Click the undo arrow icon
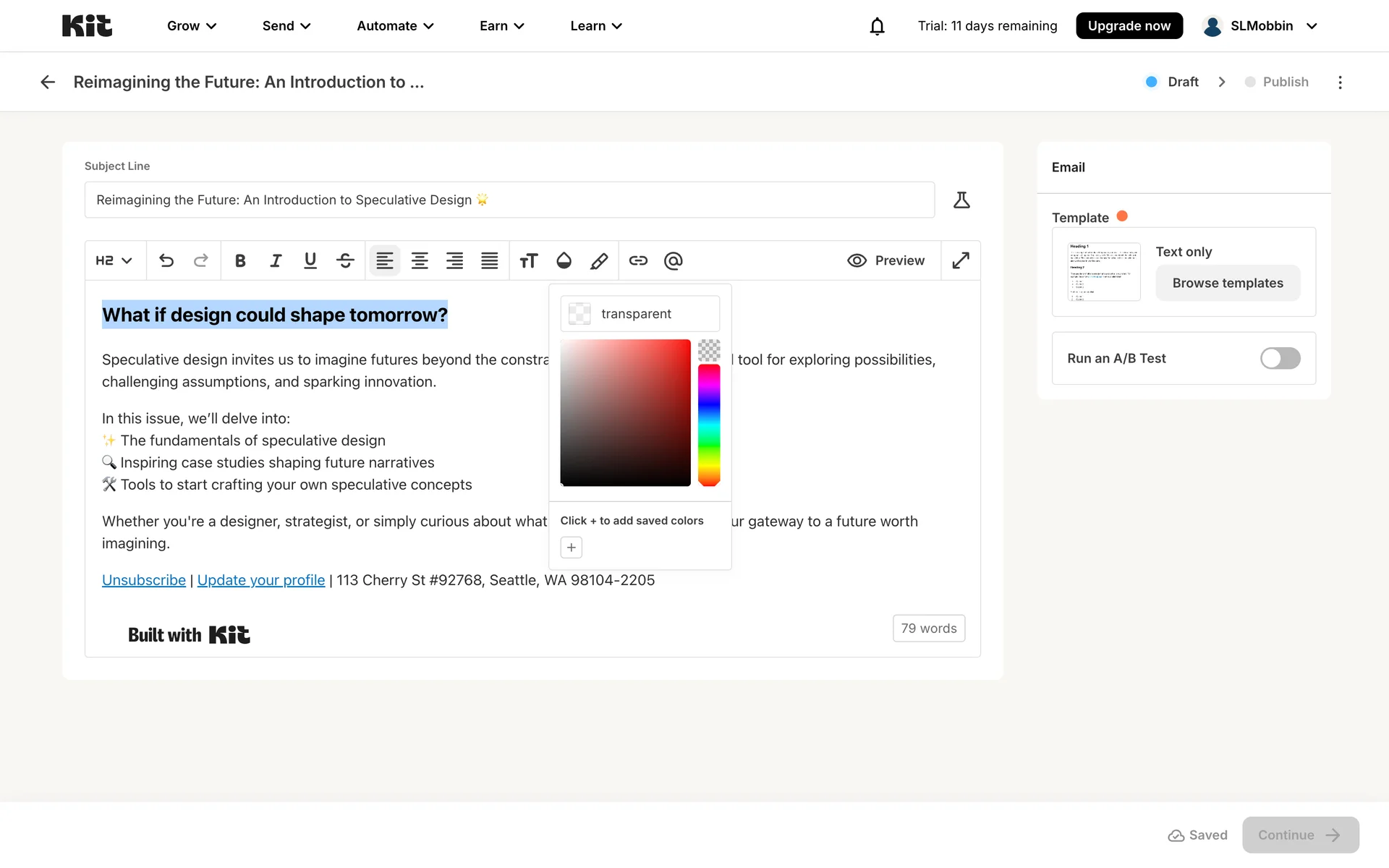 166,260
